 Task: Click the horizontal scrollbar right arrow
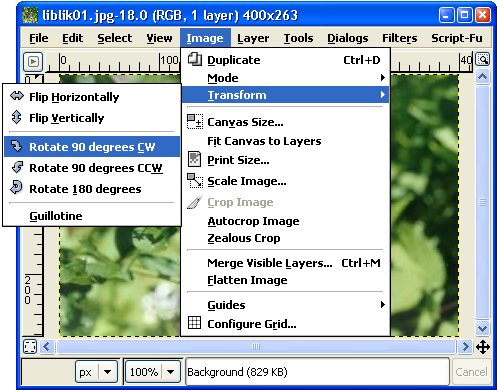coord(465,347)
